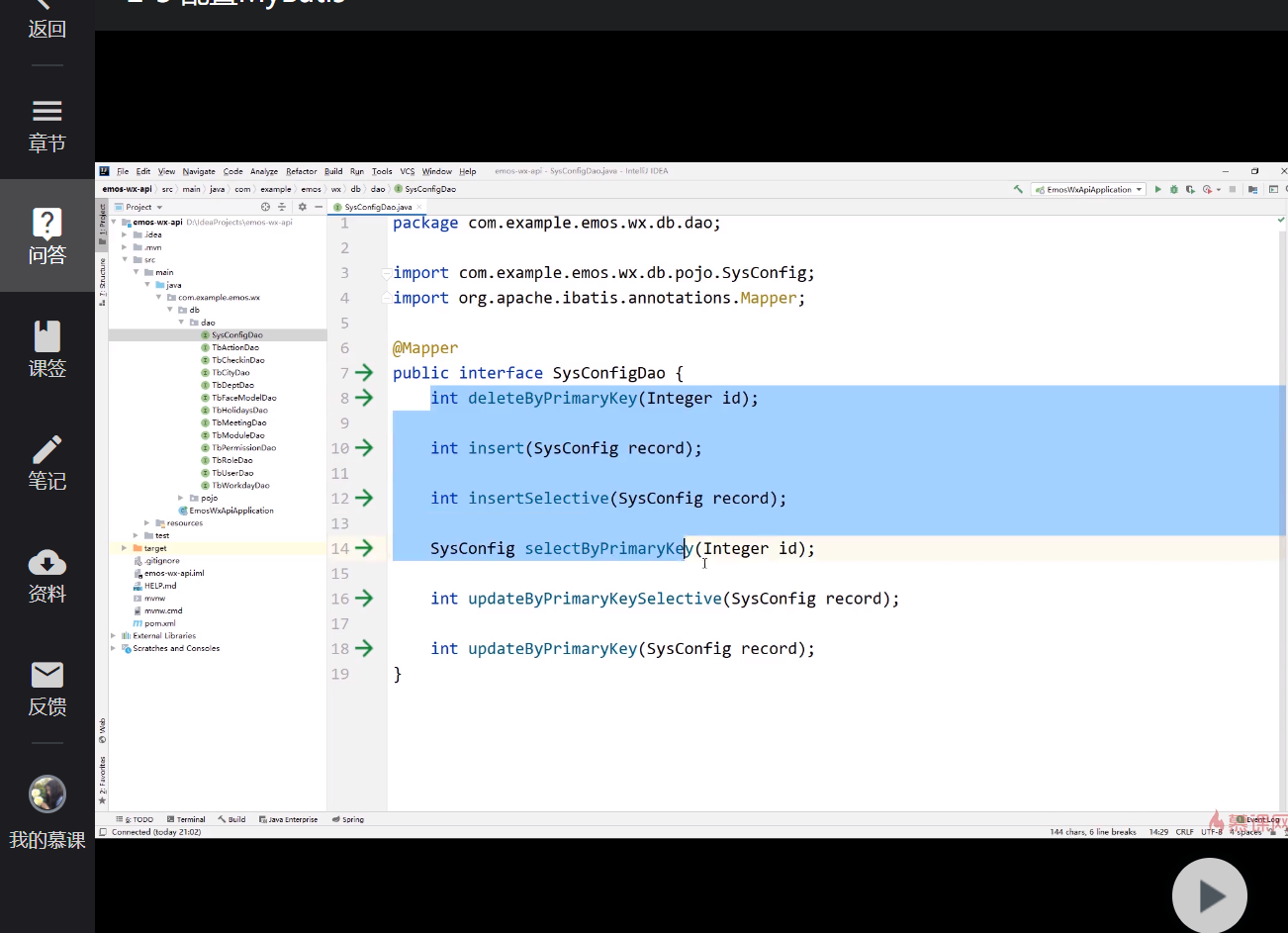
Task: Toggle the Structure side tool window
Action: (102, 281)
